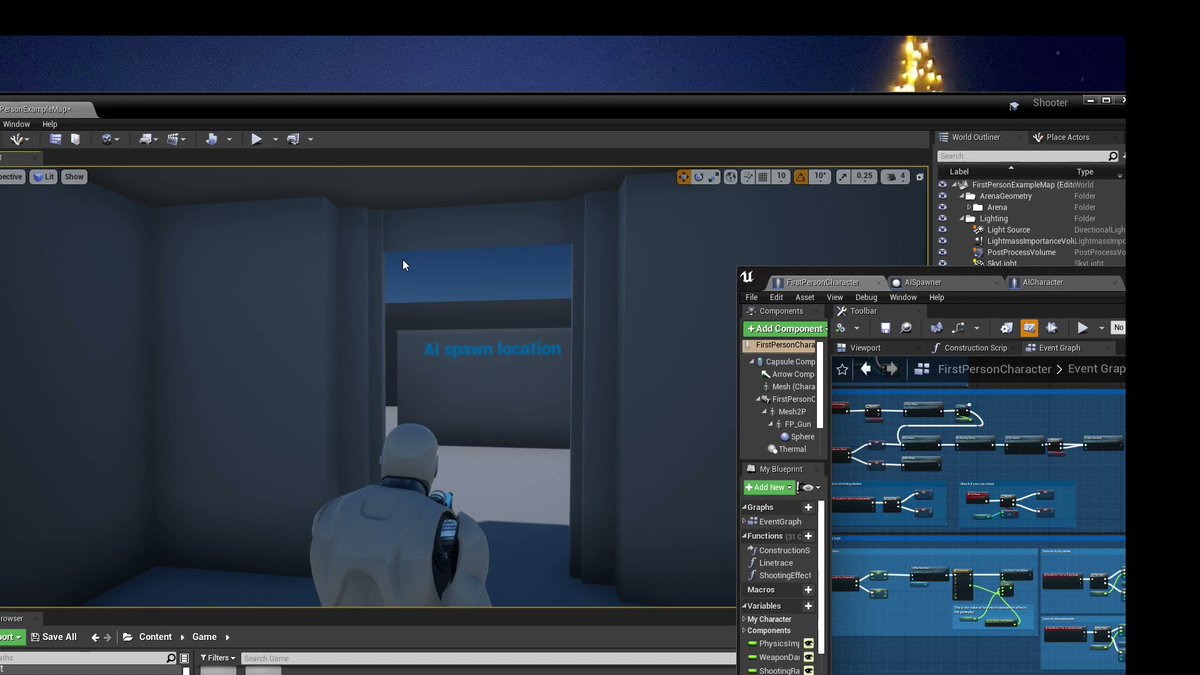Viewport: 1200px width, 675px height.
Task: Select the Marketplace icon in the main toolbar
Action: [x=75, y=138]
